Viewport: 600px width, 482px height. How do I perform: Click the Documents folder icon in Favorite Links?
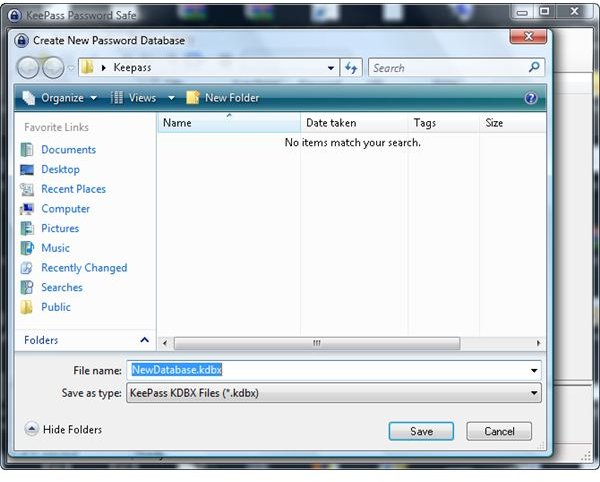tap(27, 150)
